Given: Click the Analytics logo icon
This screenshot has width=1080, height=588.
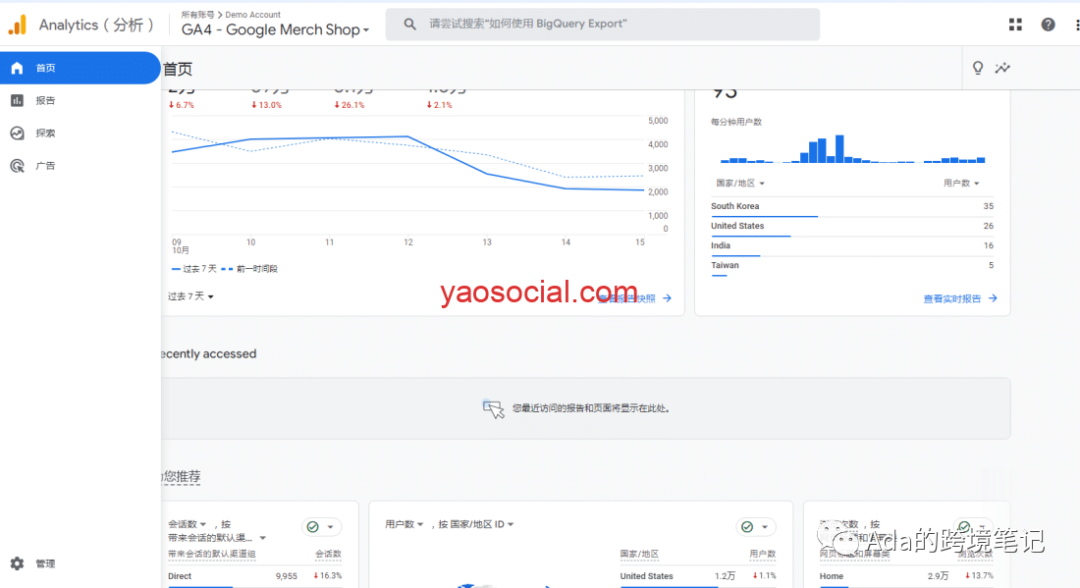Looking at the screenshot, I should pyautogui.click(x=17, y=25).
